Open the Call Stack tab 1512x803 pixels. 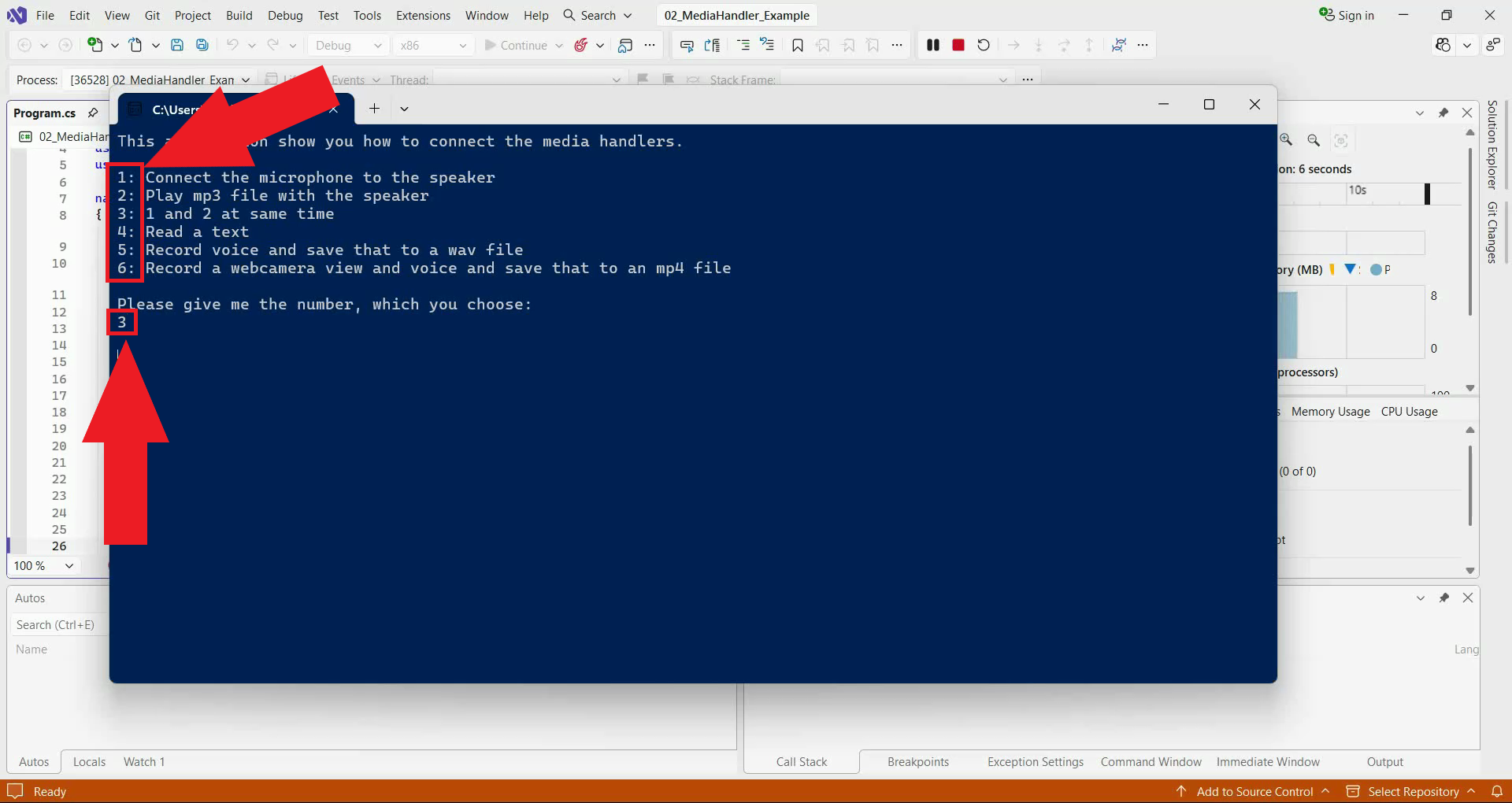pos(802,761)
